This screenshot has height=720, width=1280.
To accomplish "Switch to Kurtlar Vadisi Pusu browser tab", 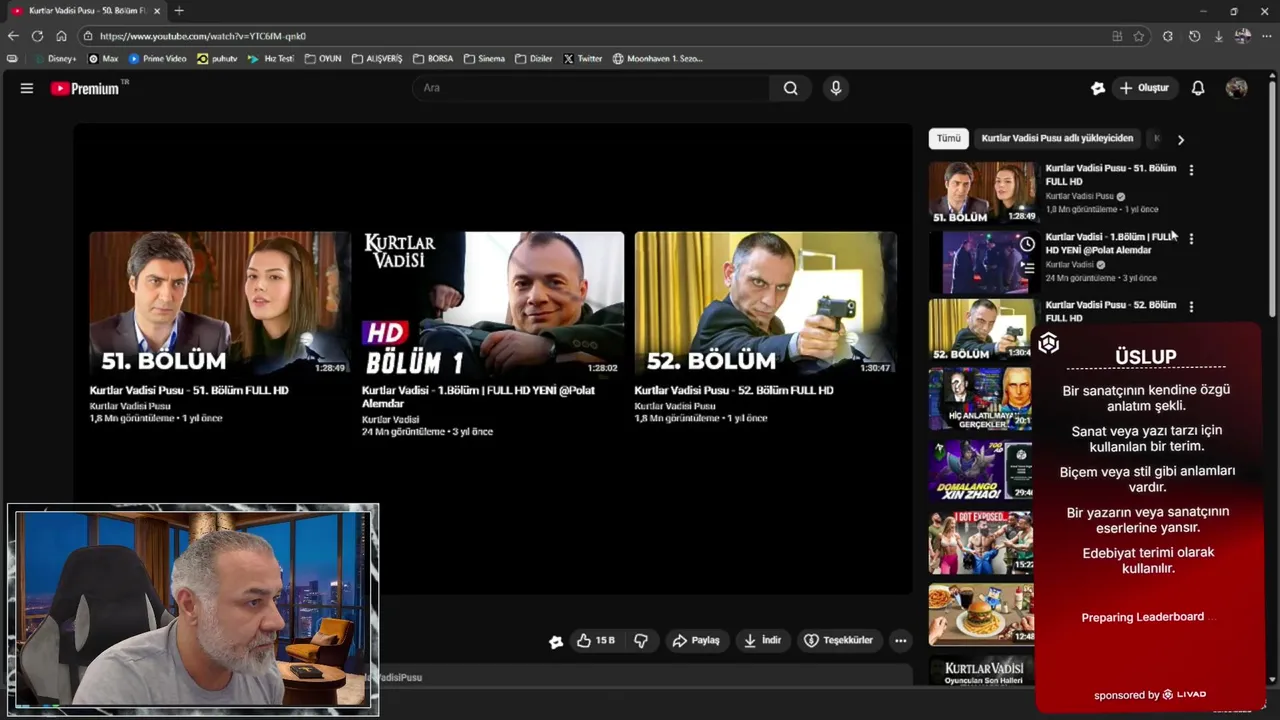I will [85, 11].
